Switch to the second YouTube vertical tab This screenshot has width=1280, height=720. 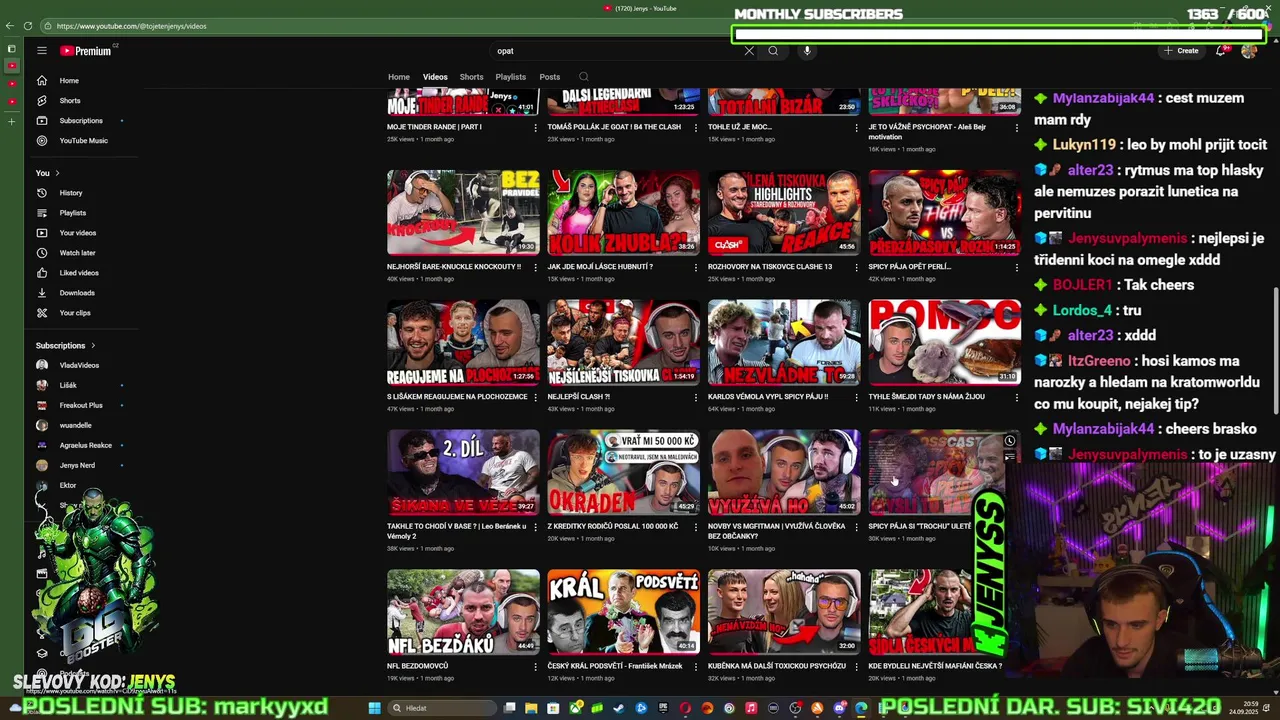(11, 84)
